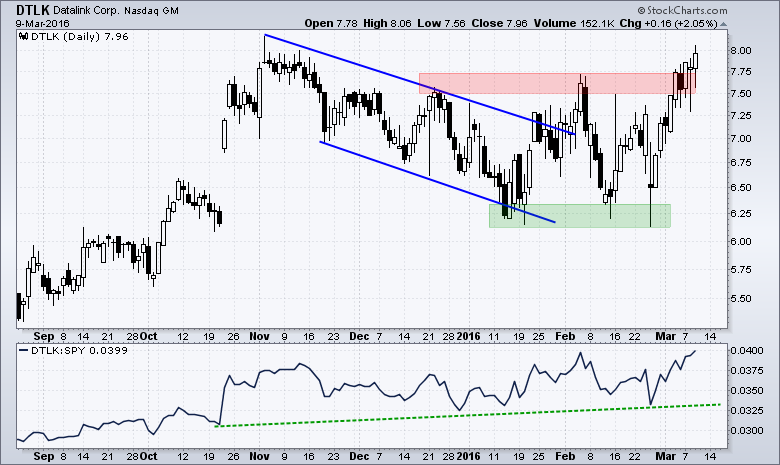The height and width of the screenshot is (465, 780).
Task: Open the StockCharts.com copyright link
Action: (x=682, y=10)
